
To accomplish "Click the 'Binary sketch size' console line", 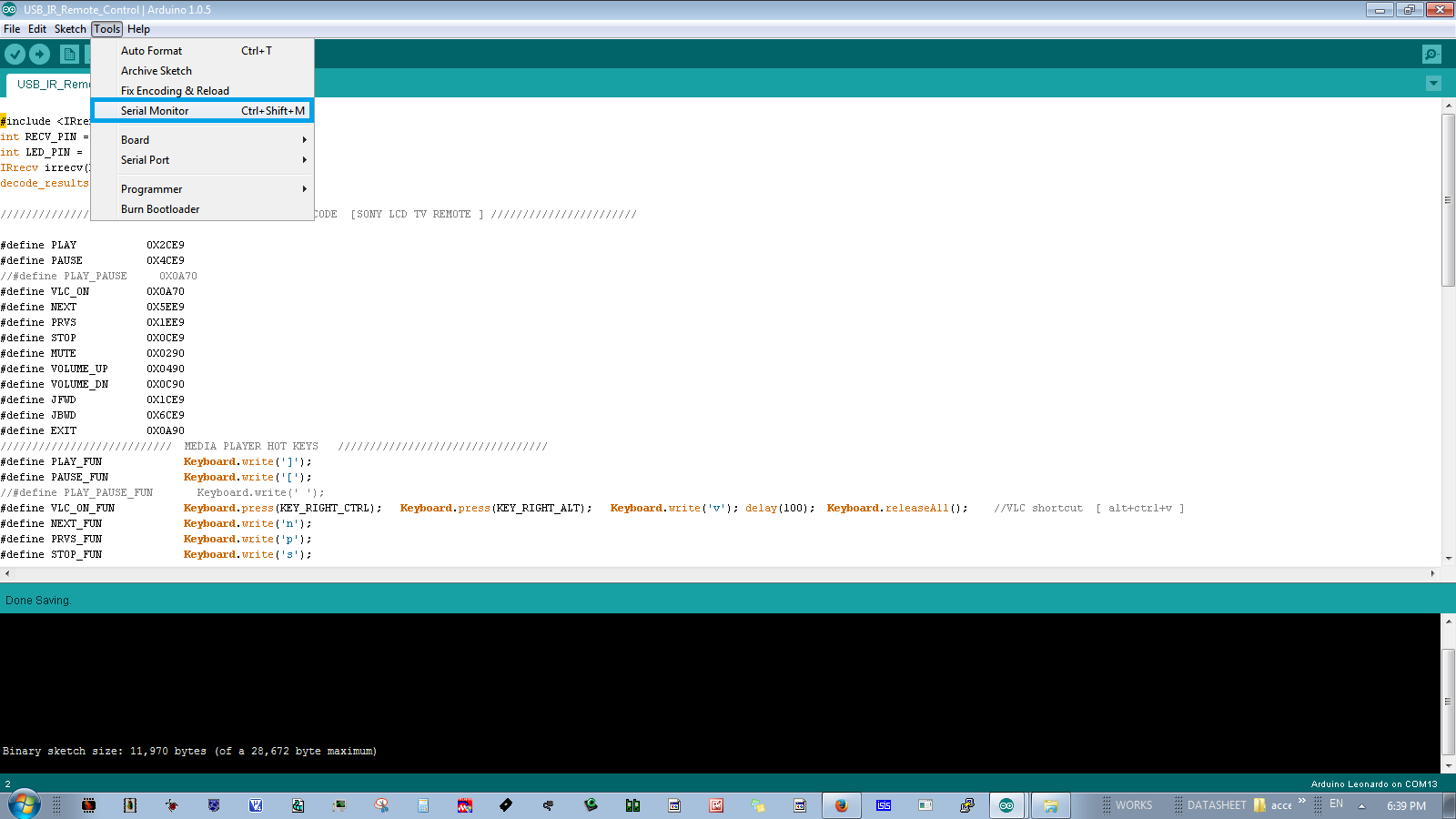I will 189,752.
